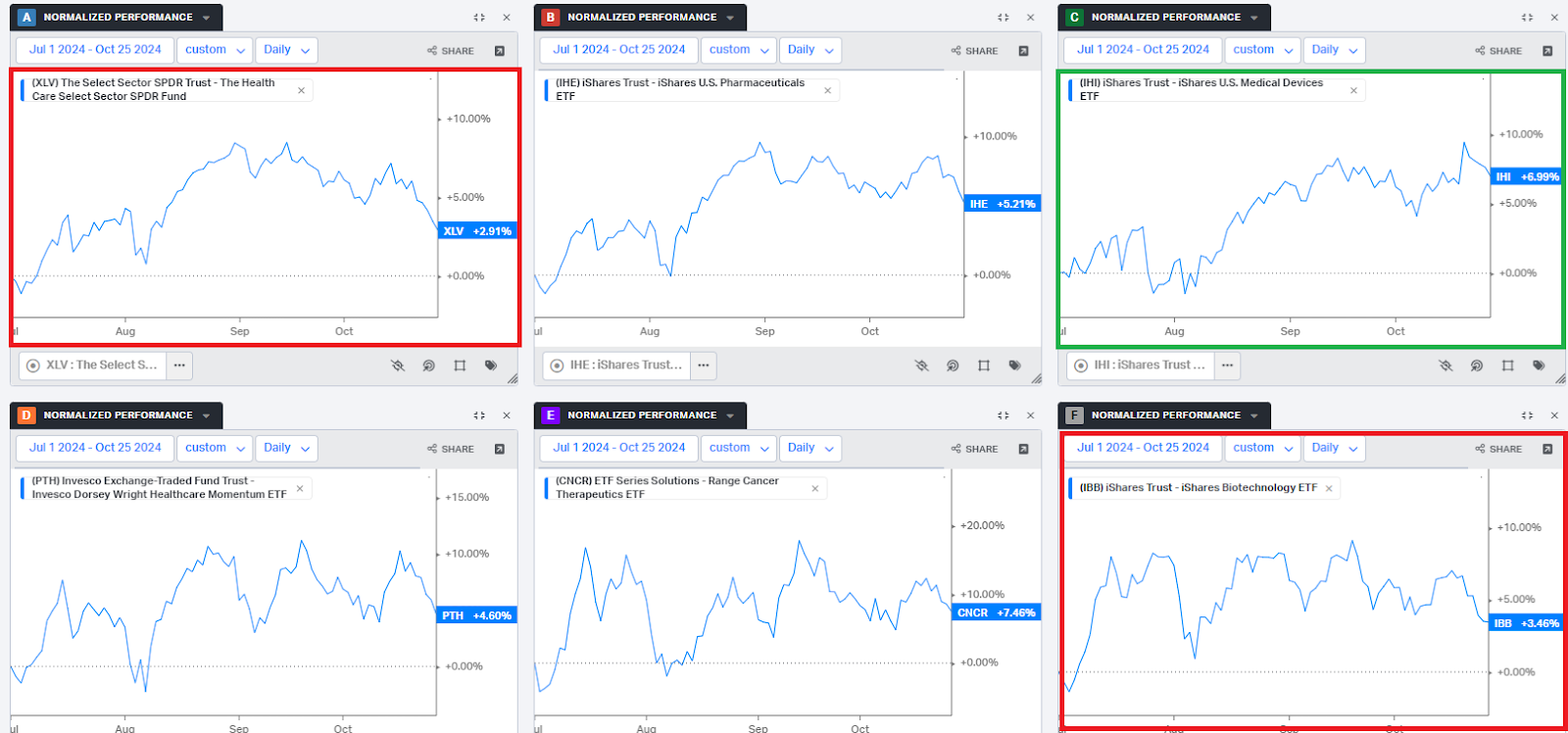Open pop-out icon in panel A toolbar

pos(499,51)
